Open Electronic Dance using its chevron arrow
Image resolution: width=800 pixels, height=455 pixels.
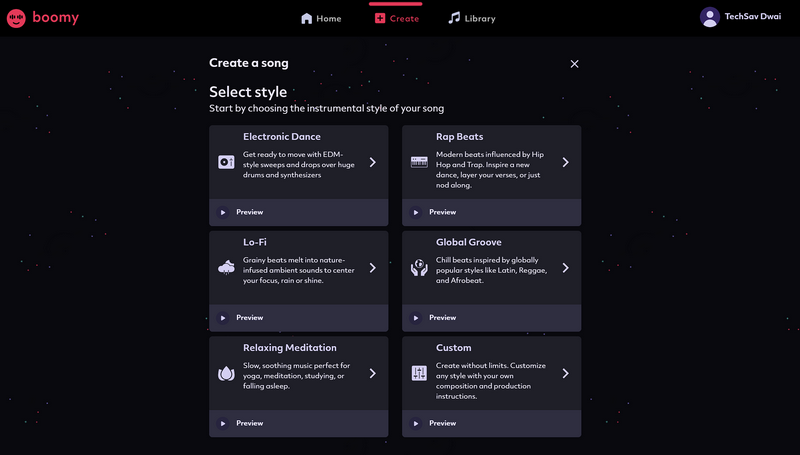click(x=372, y=162)
